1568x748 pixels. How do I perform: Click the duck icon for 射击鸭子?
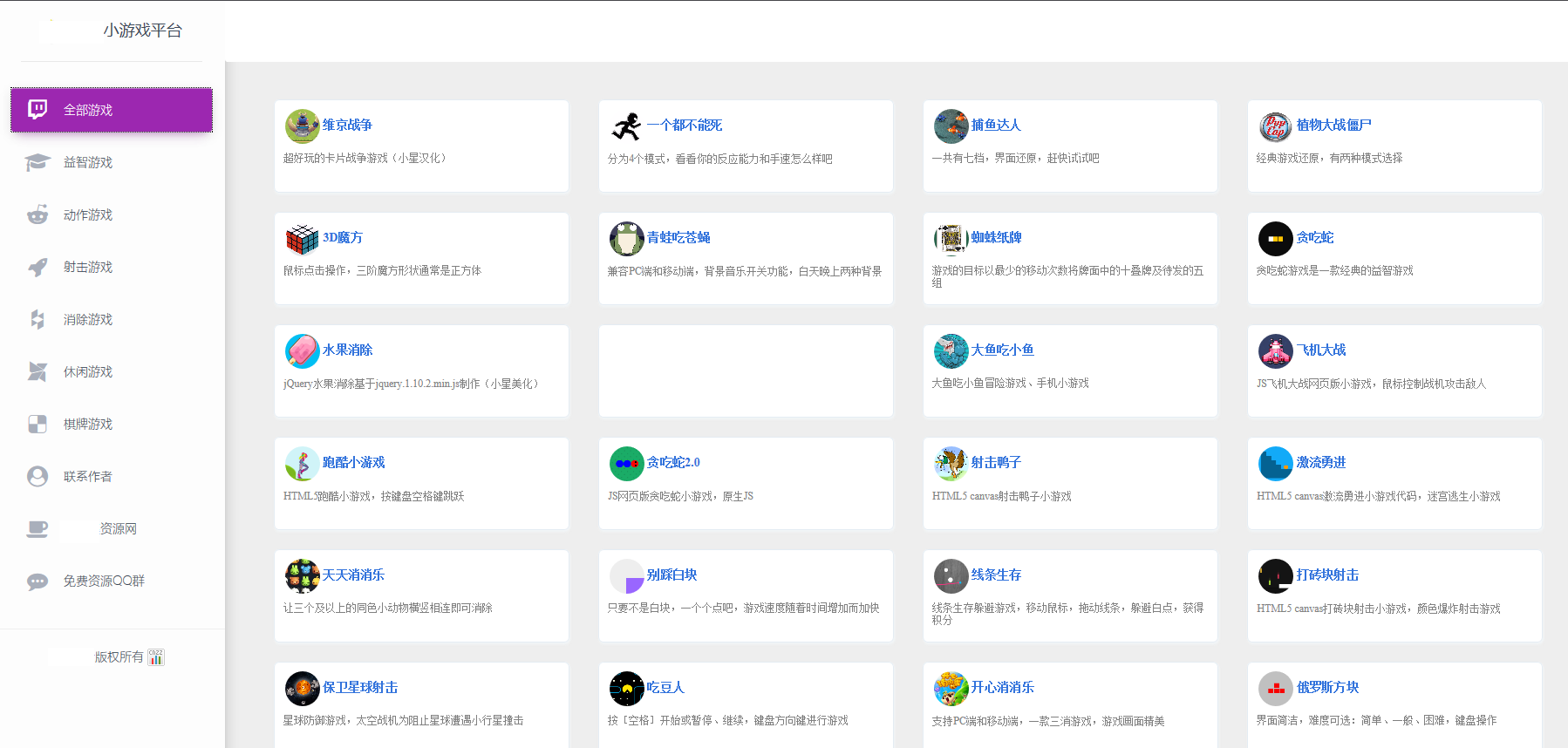point(951,464)
